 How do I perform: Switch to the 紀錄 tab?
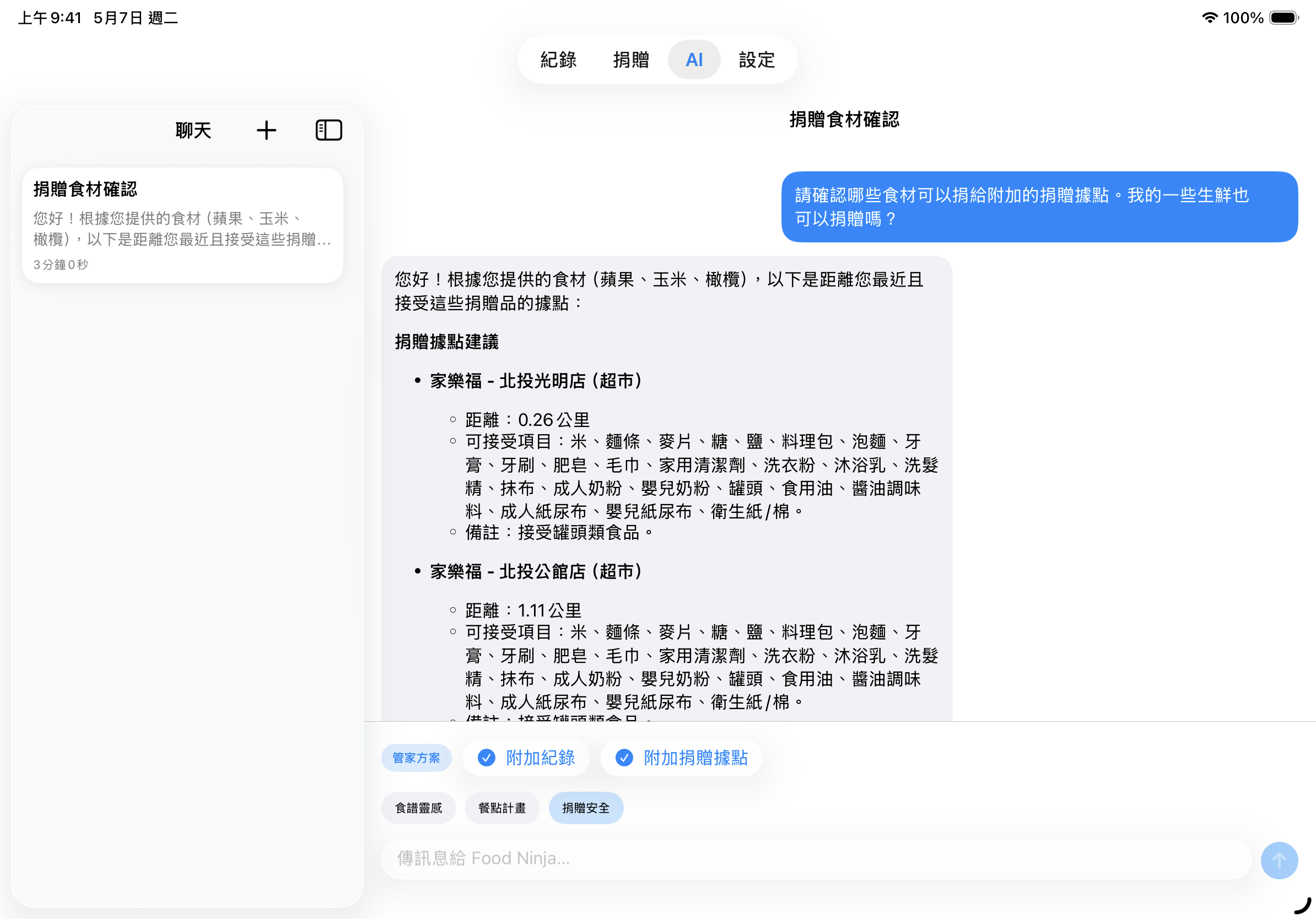(557, 60)
